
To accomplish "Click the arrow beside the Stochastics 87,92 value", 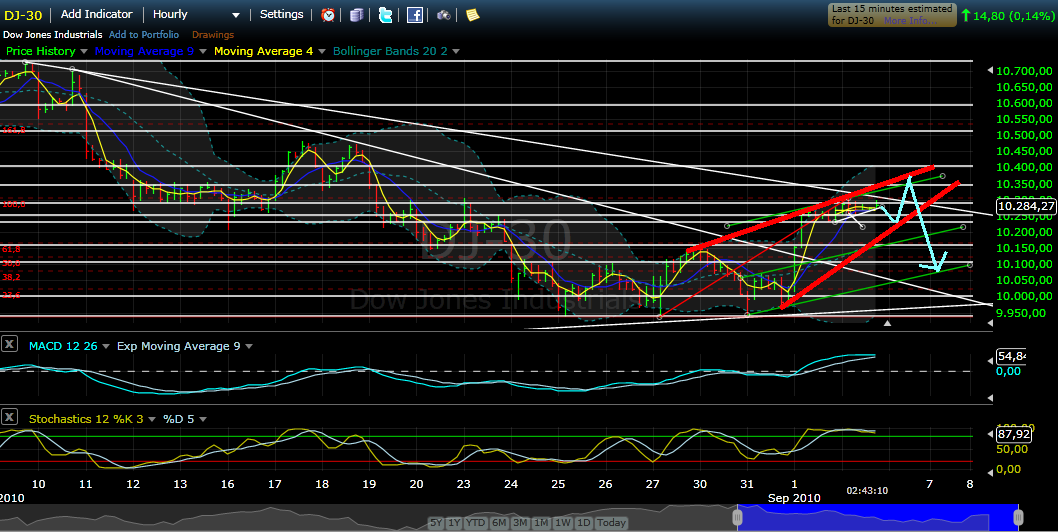I will [990, 434].
